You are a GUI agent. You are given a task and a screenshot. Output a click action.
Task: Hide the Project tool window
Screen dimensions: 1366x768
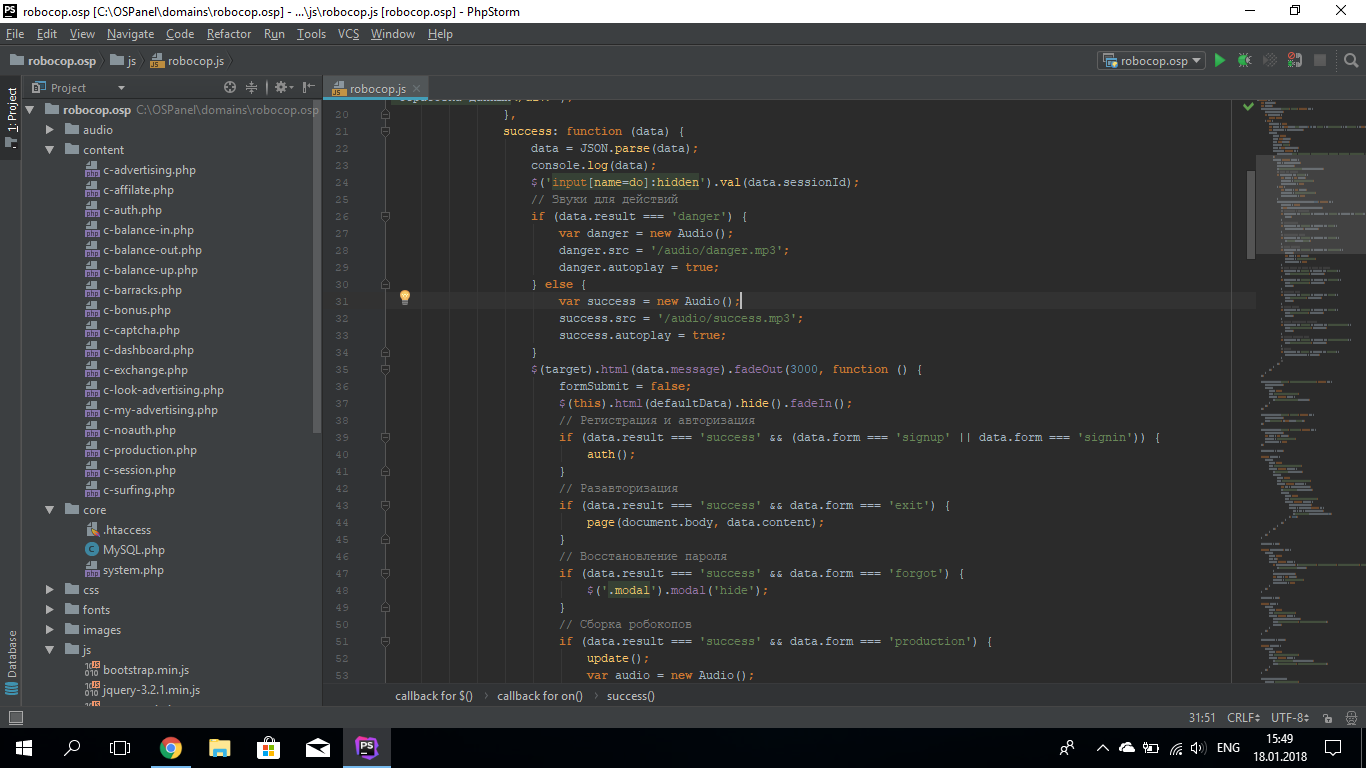click(308, 88)
